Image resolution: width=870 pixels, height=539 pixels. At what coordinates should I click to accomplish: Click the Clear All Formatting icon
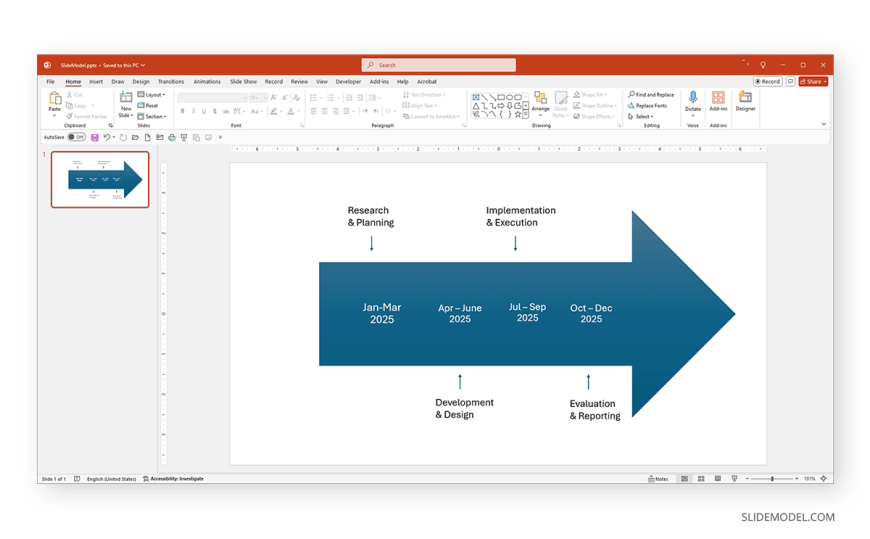(x=297, y=98)
